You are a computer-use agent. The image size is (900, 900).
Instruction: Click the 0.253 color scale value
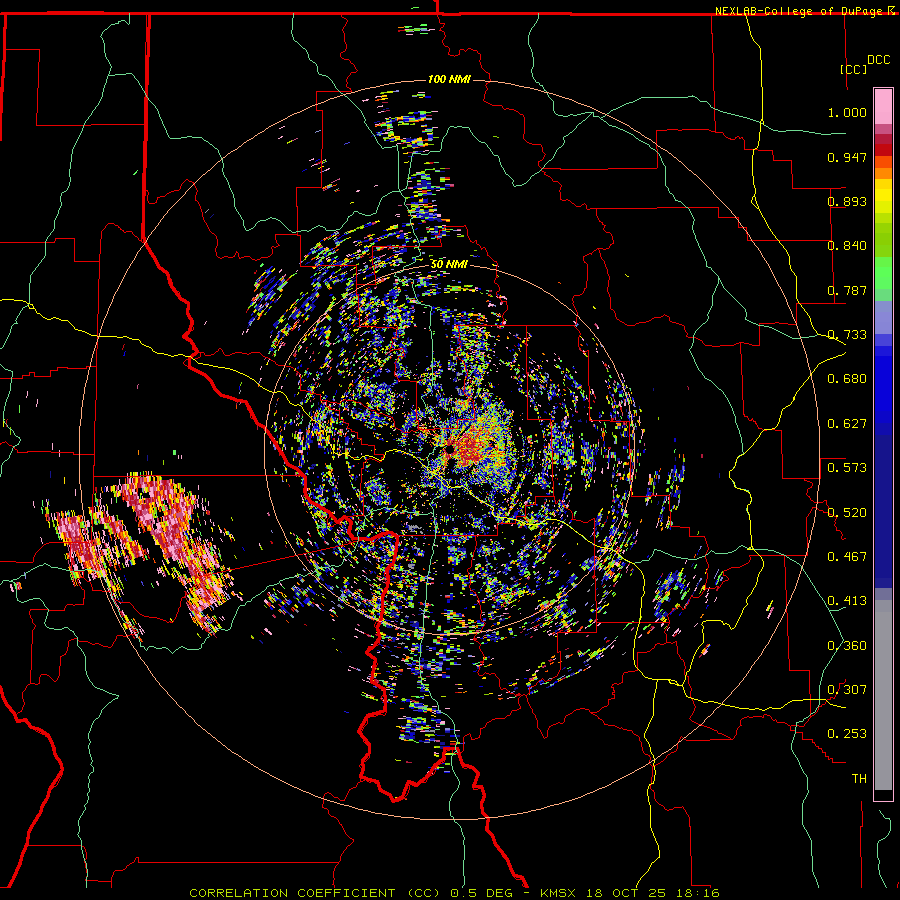(847, 734)
